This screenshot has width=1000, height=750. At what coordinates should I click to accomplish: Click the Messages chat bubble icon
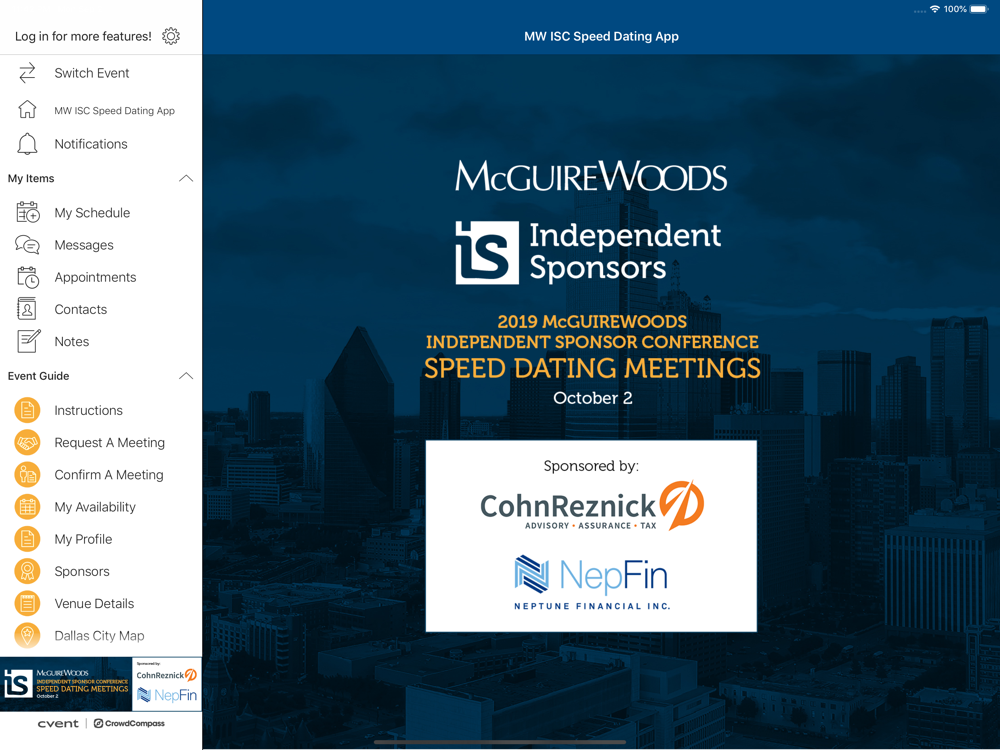click(x=27, y=245)
